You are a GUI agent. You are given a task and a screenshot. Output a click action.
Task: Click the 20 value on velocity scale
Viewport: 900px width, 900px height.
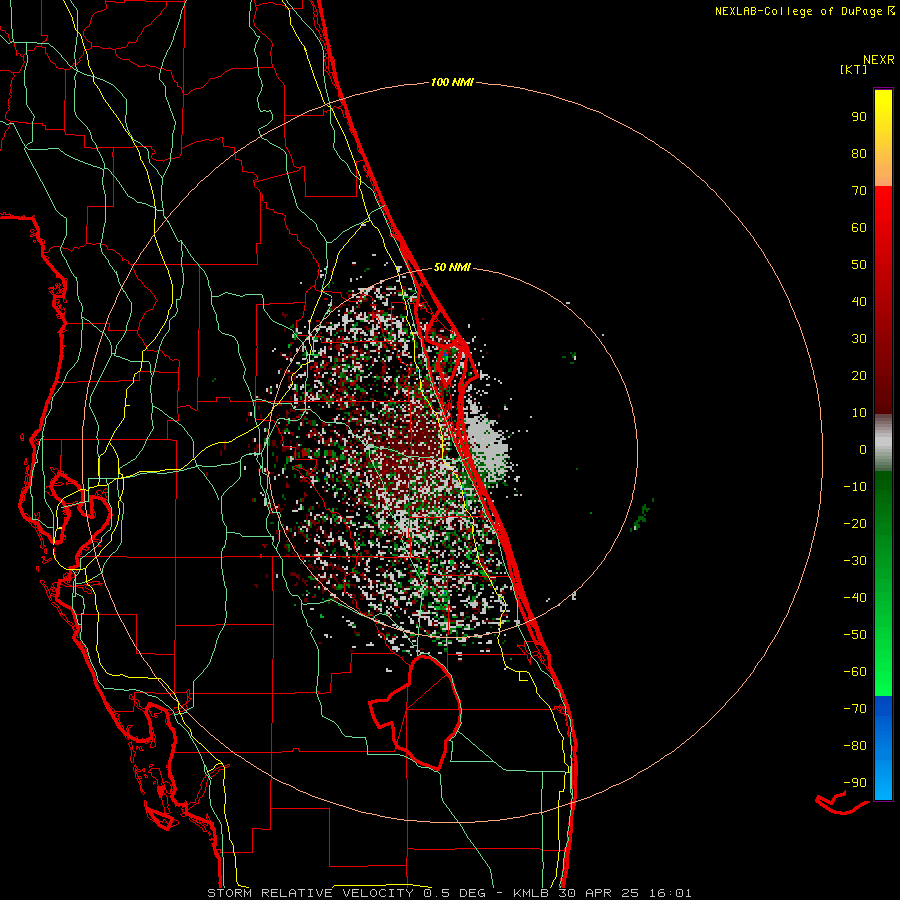pyautogui.click(x=859, y=375)
